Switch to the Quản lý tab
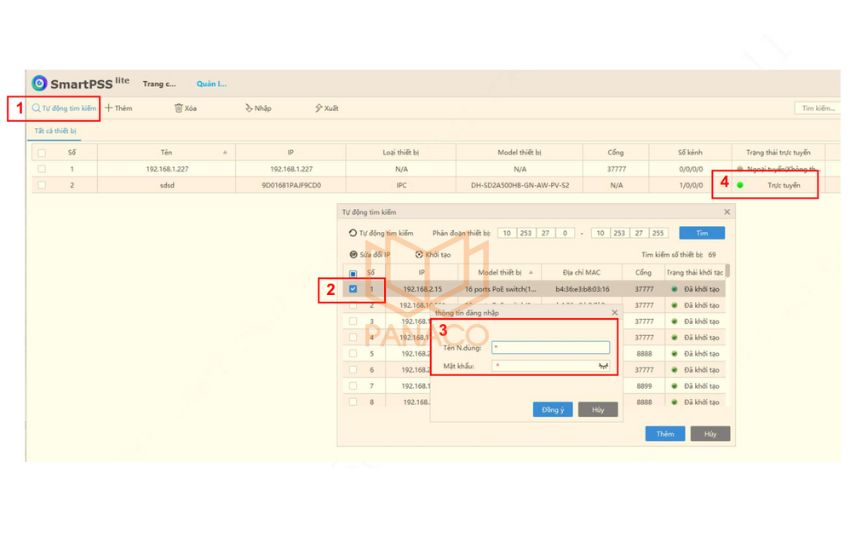Viewport: 850px width, 533px height. coord(211,84)
